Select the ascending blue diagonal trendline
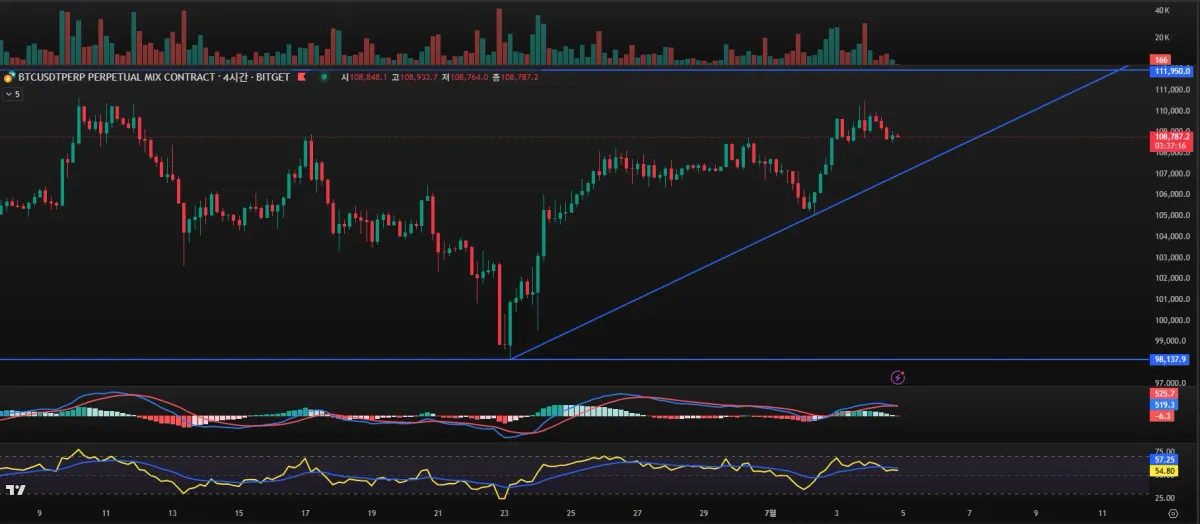 tap(820, 210)
